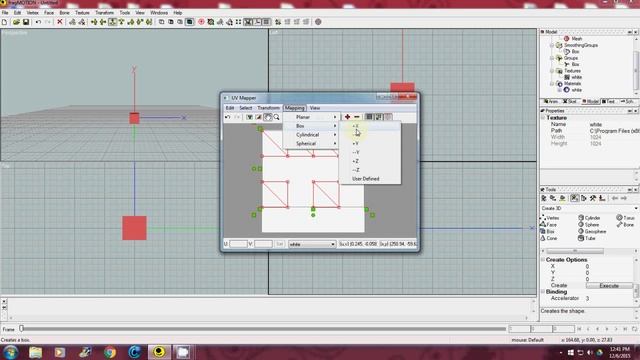Open the File Explorer folder in taskbar

(x=36, y=352)
